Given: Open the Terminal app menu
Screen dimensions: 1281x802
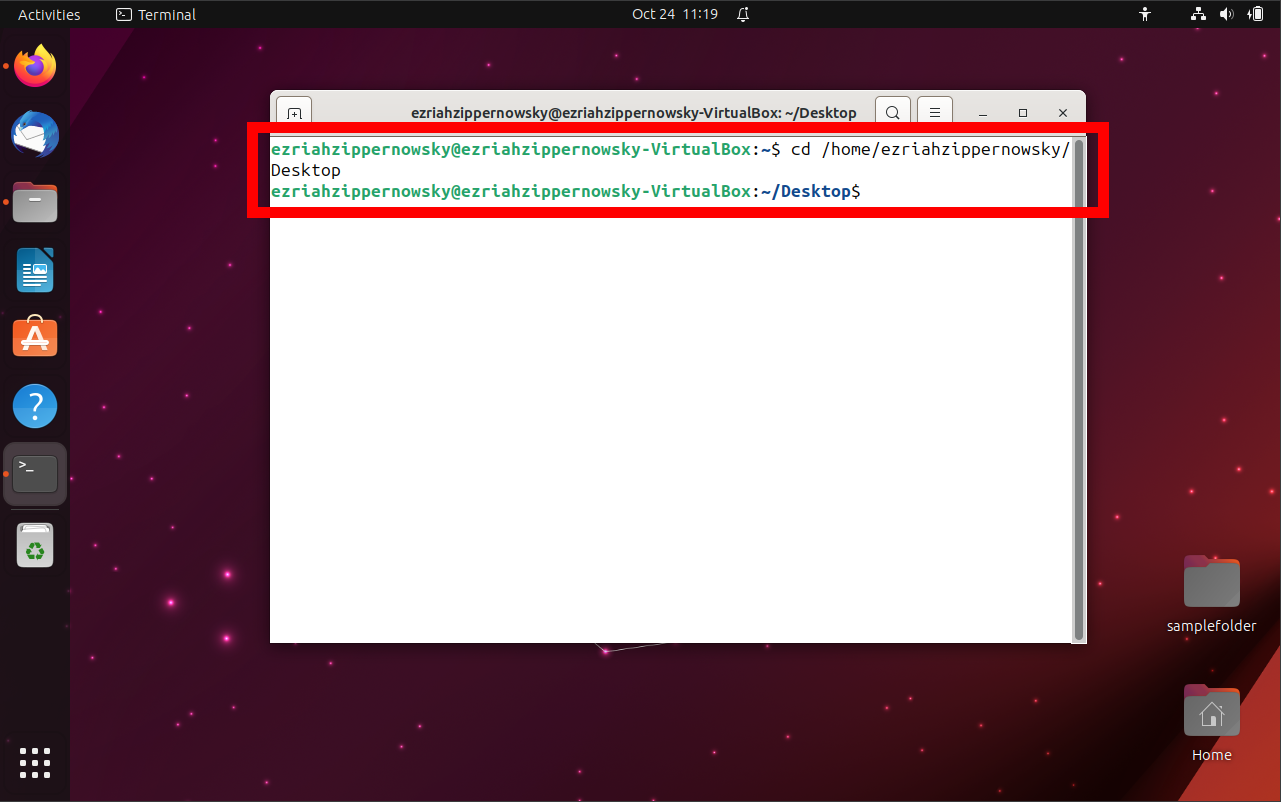Looking at the screenshot, I should pos(155,14).
